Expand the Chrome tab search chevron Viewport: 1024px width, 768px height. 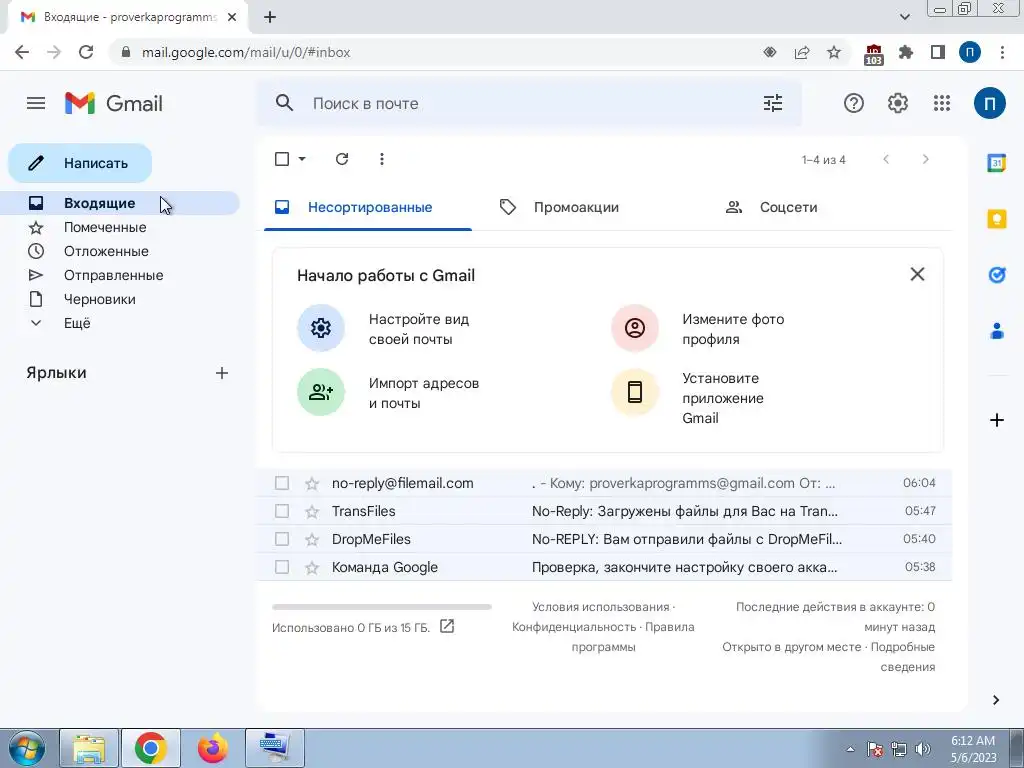tap(904, 17)
